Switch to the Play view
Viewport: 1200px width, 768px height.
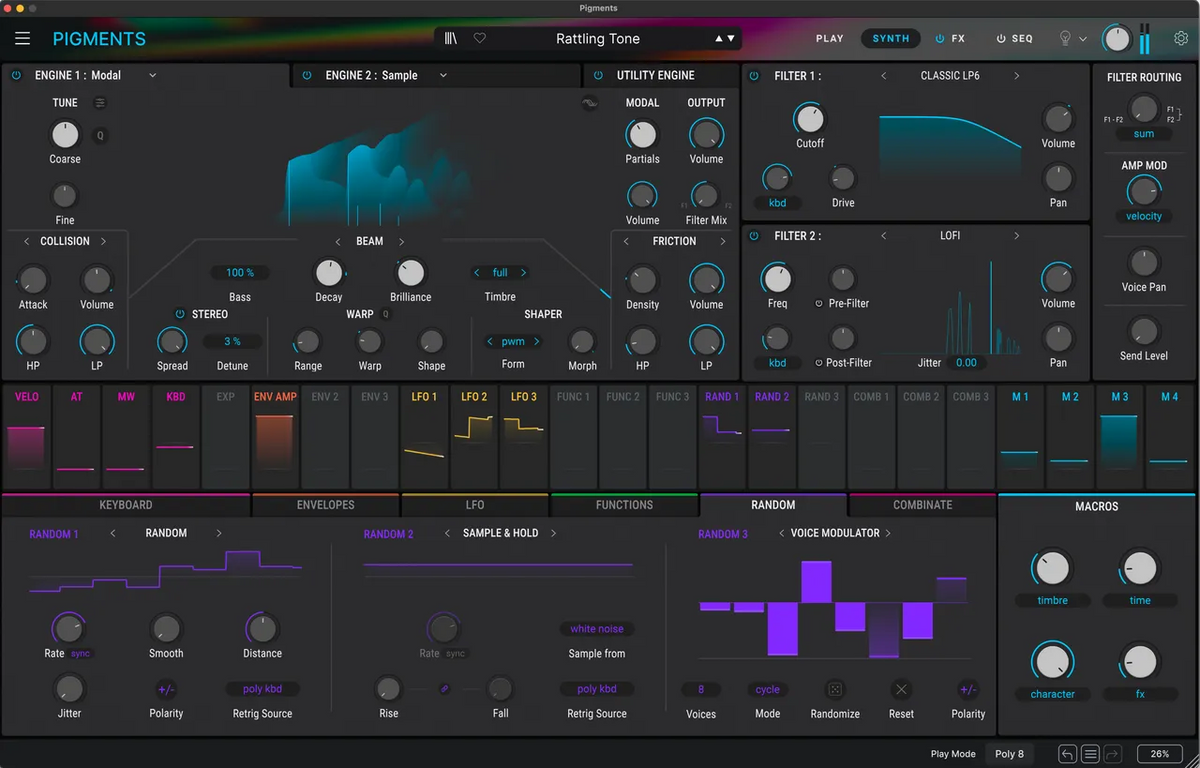click(x=829, y=39)
